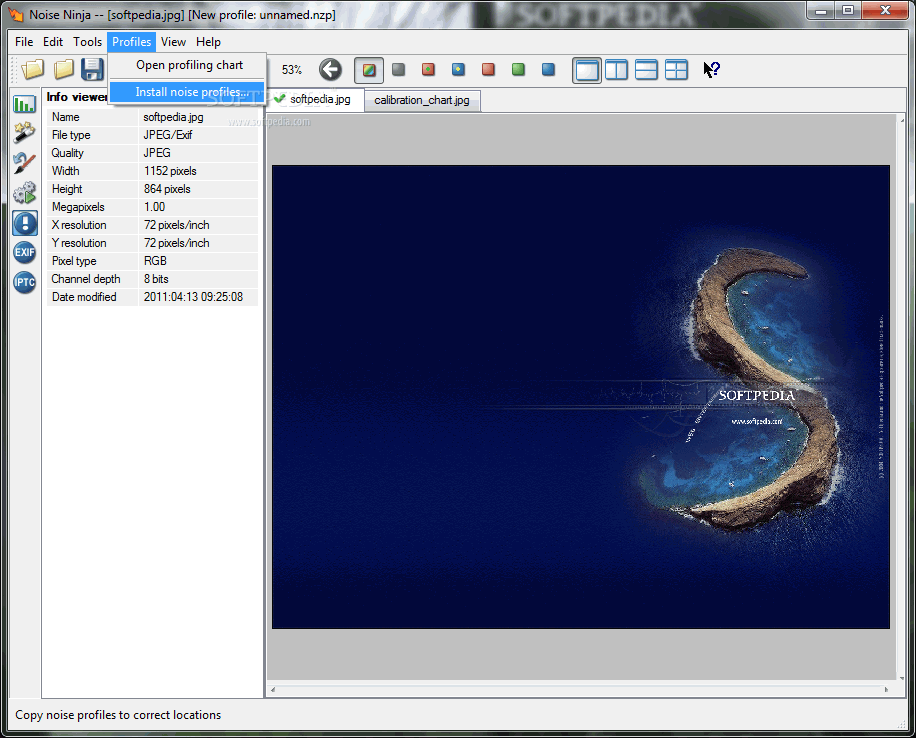Click the gears batch processing icon
916x738 pixels.
[x=25, y=193]
